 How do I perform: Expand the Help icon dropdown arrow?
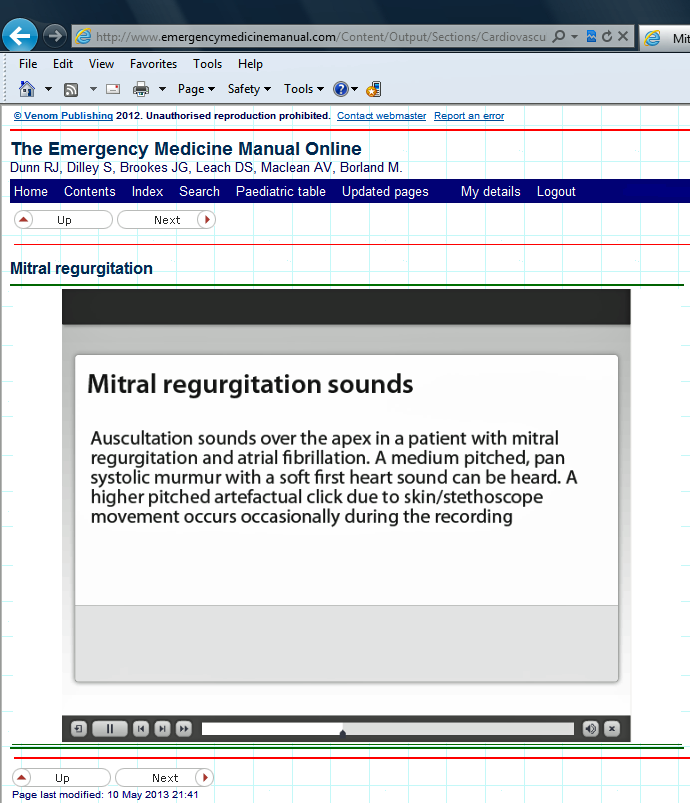(354, 89)
